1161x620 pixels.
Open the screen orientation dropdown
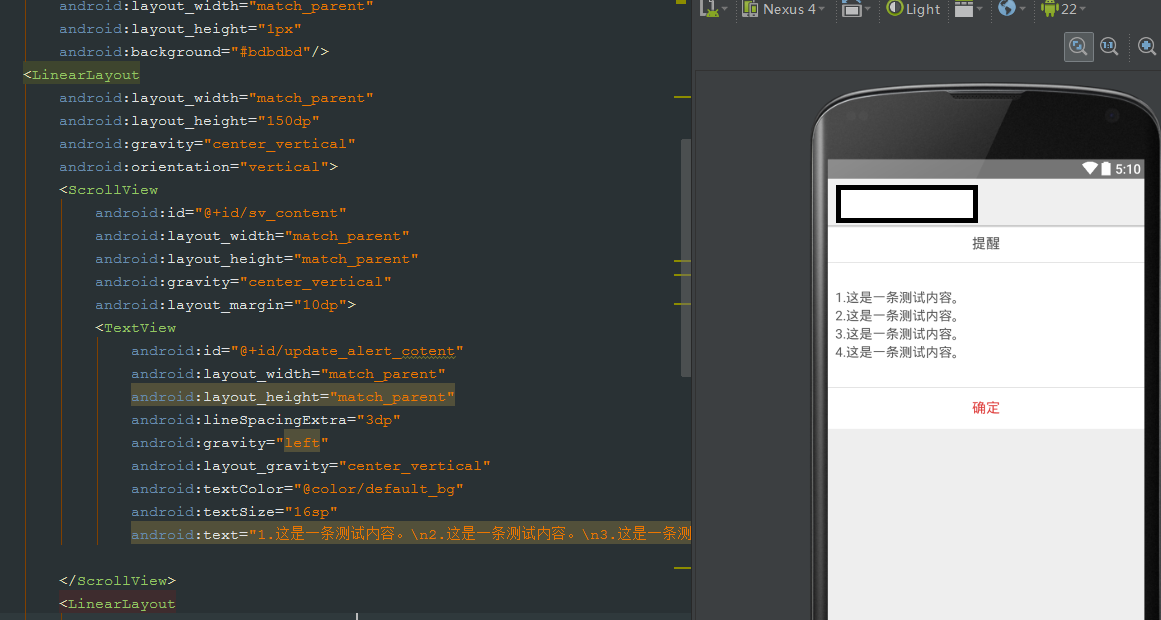857,9
